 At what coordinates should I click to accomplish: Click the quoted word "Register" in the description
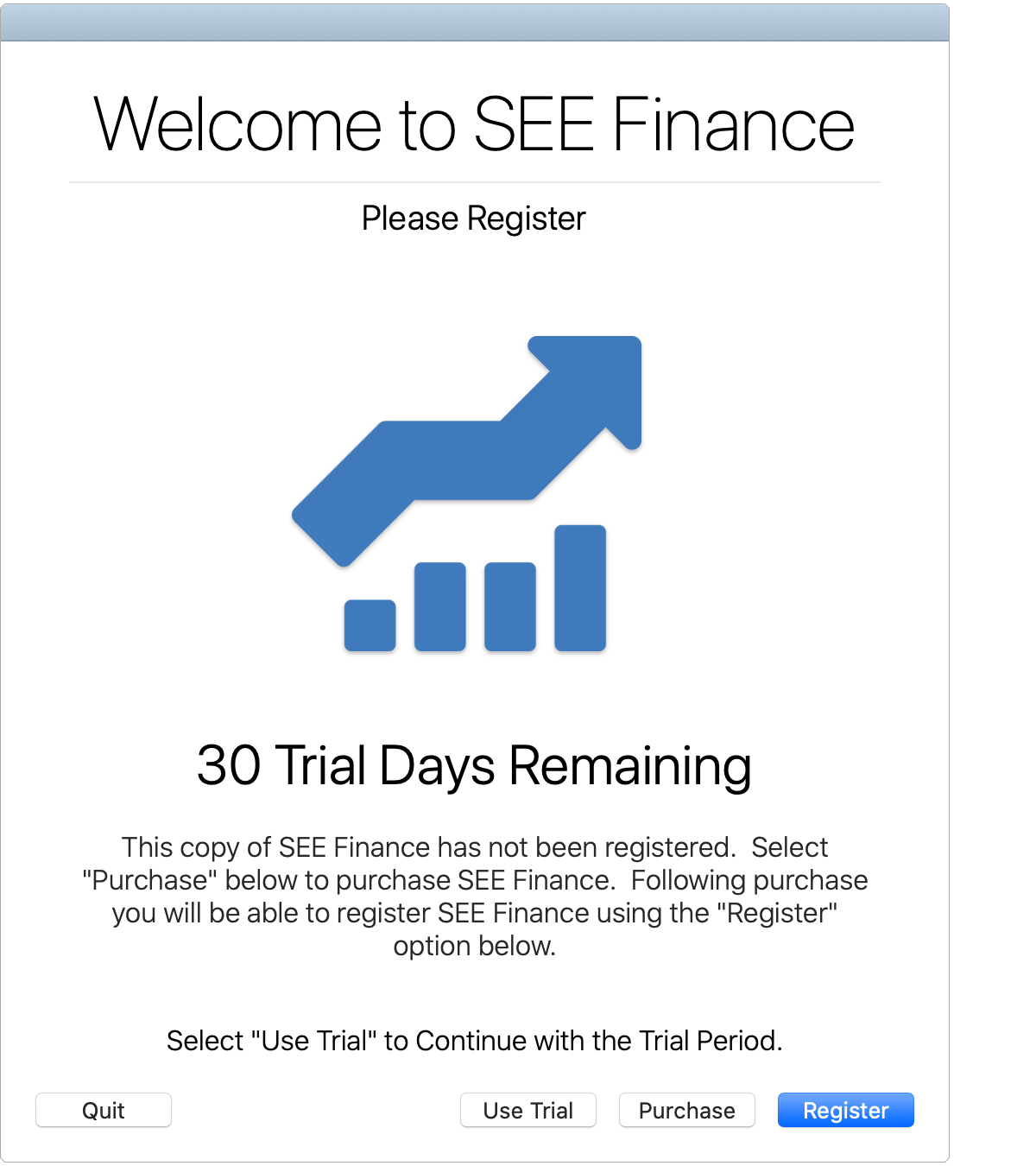click(781, 913)
